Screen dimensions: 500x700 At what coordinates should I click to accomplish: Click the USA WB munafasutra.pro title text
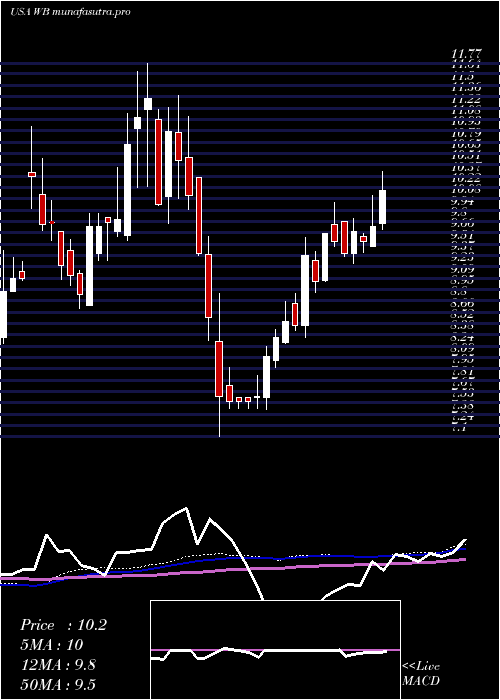pyautogui.click(x=70, y=12)
